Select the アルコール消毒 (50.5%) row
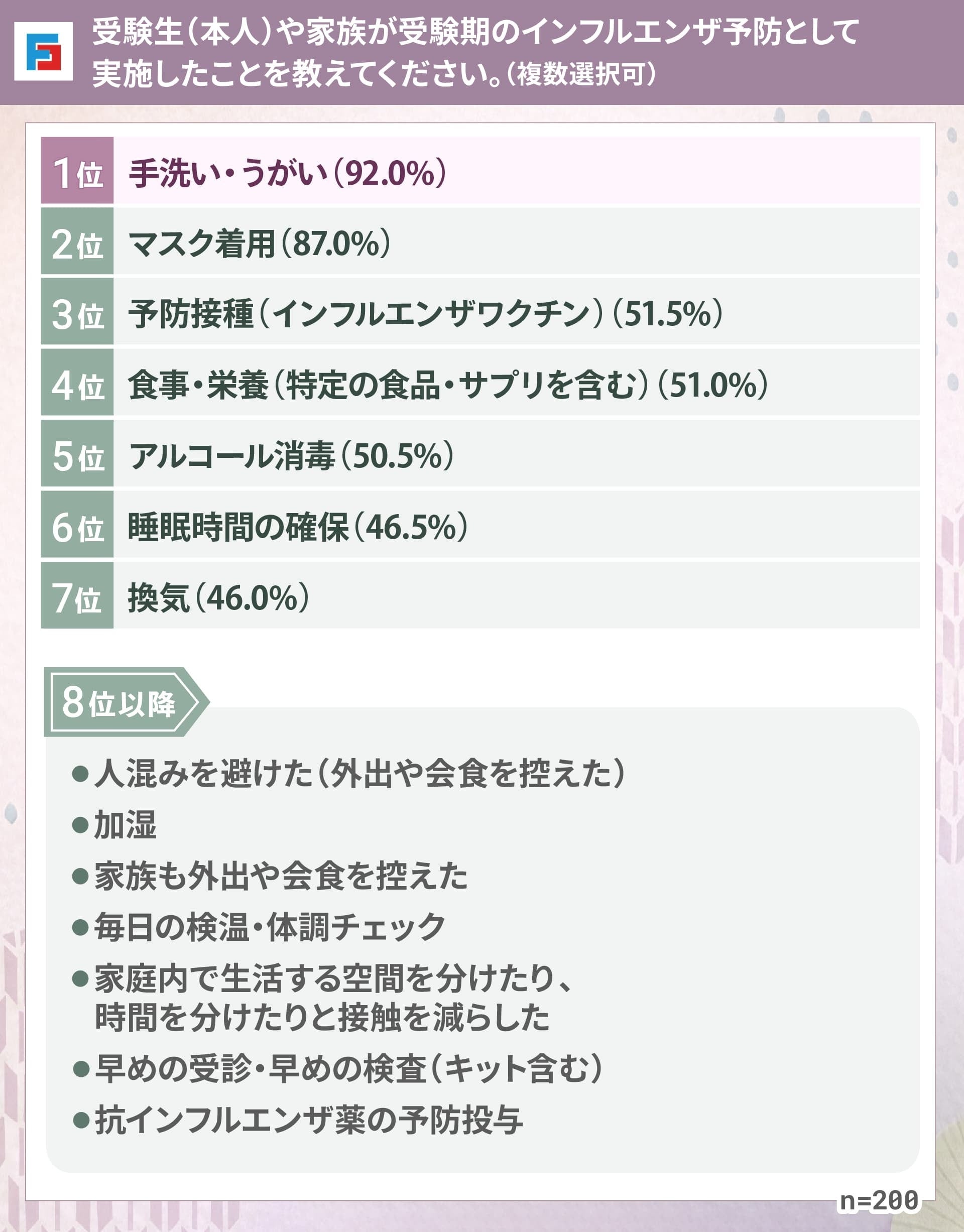 coord(480,454)
